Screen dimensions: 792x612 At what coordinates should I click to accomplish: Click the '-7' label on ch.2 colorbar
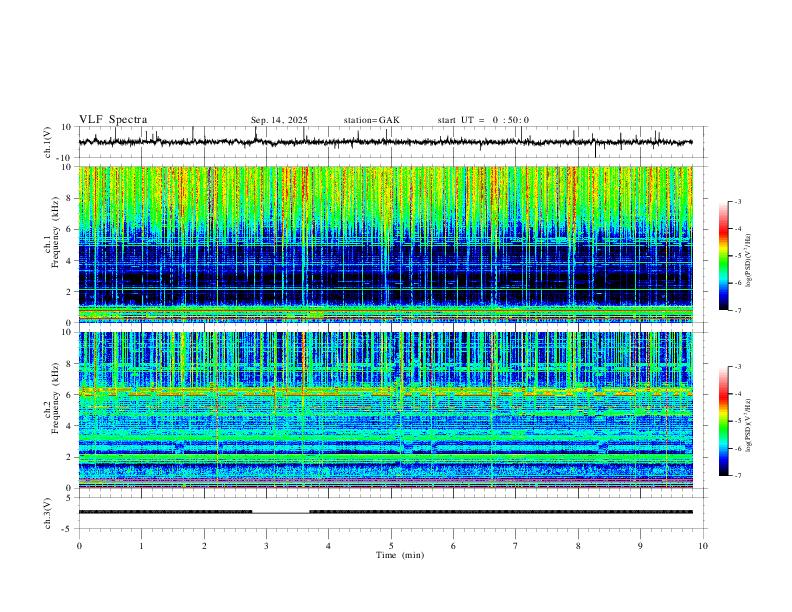[737, 476]
